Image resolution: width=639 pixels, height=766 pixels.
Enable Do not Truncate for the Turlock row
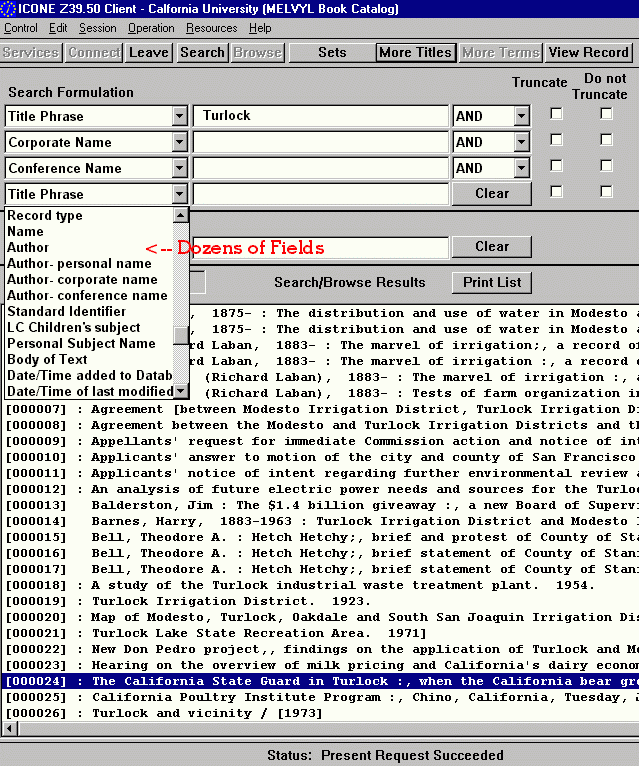(x=606, y=114)
